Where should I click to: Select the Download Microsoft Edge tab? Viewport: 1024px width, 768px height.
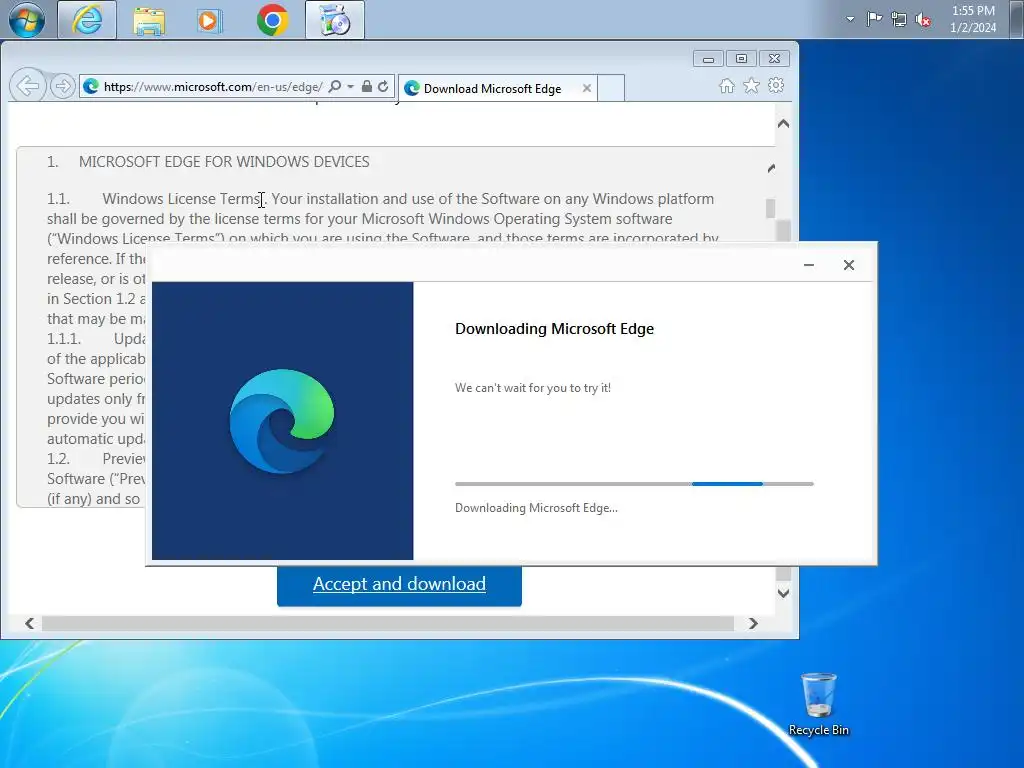[491, 88]
